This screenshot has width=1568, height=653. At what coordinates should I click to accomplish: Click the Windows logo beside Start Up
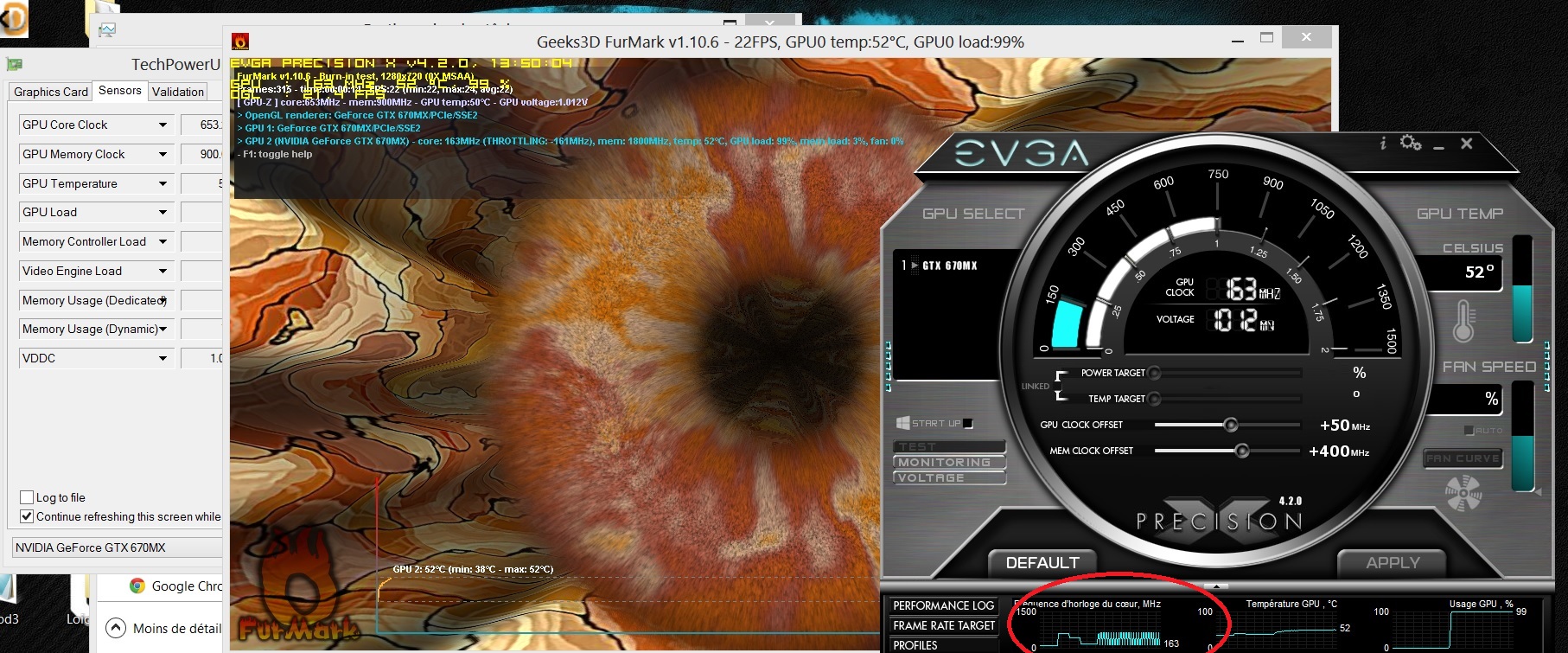(x=902, y=423)
